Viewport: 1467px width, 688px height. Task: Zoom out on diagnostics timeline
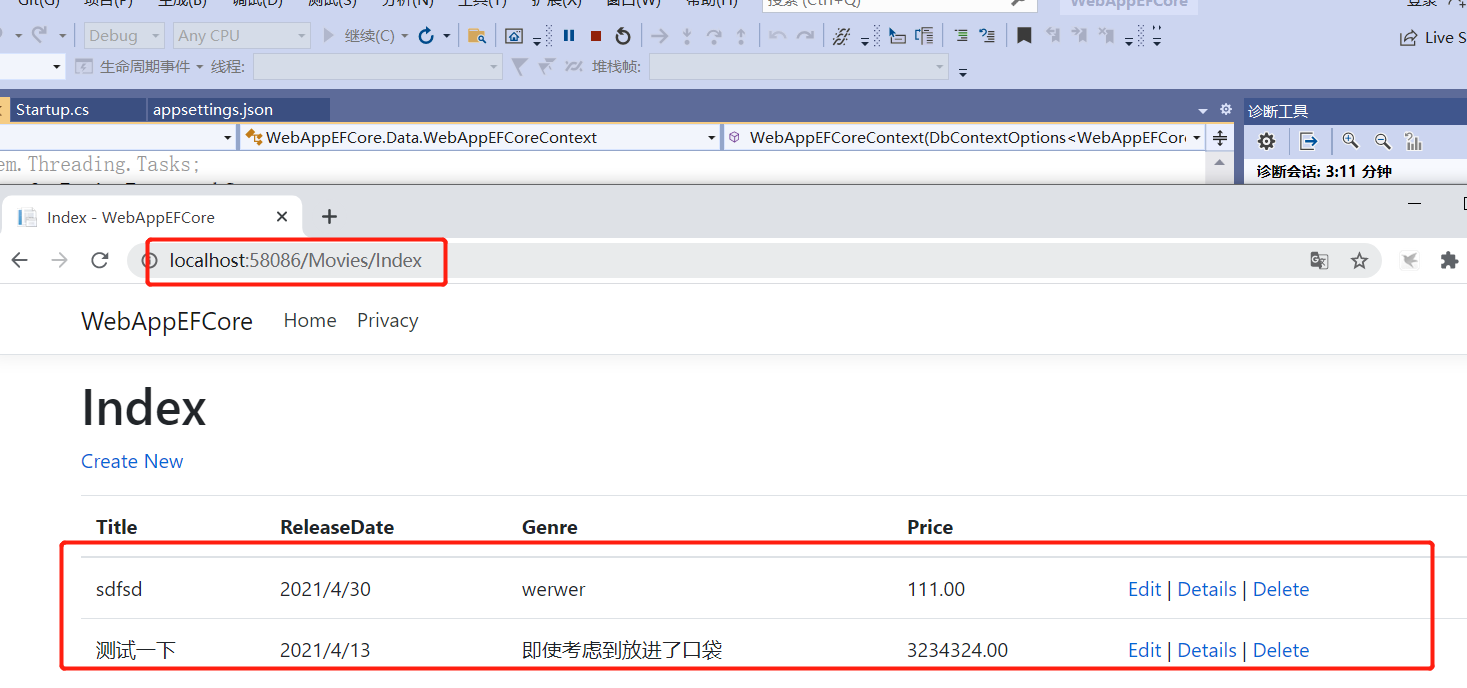1382,141
